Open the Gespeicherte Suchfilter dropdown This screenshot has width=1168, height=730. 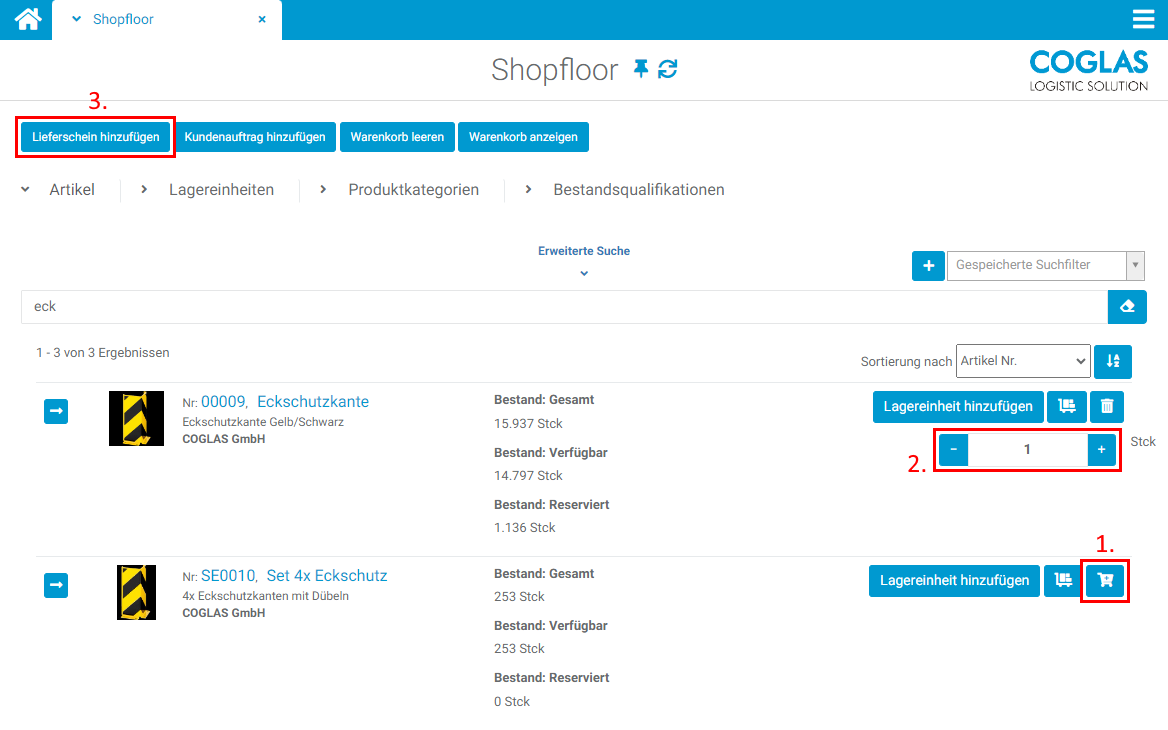tap(1044, 266)
